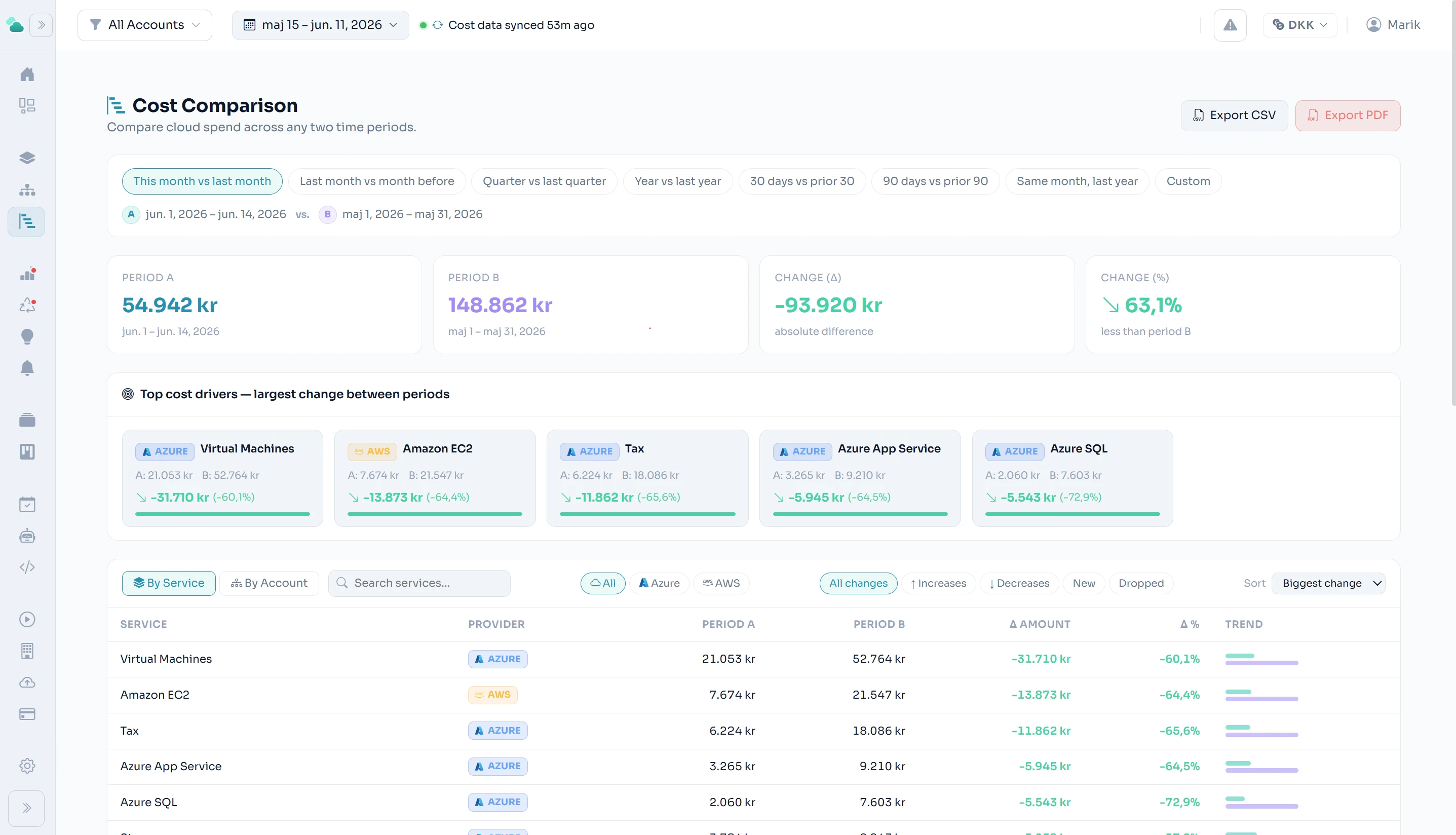Click the Amazon EC2 row trend bar
The width and height of the screenshot is (1456, 835).
click(x=1261, y=695)
